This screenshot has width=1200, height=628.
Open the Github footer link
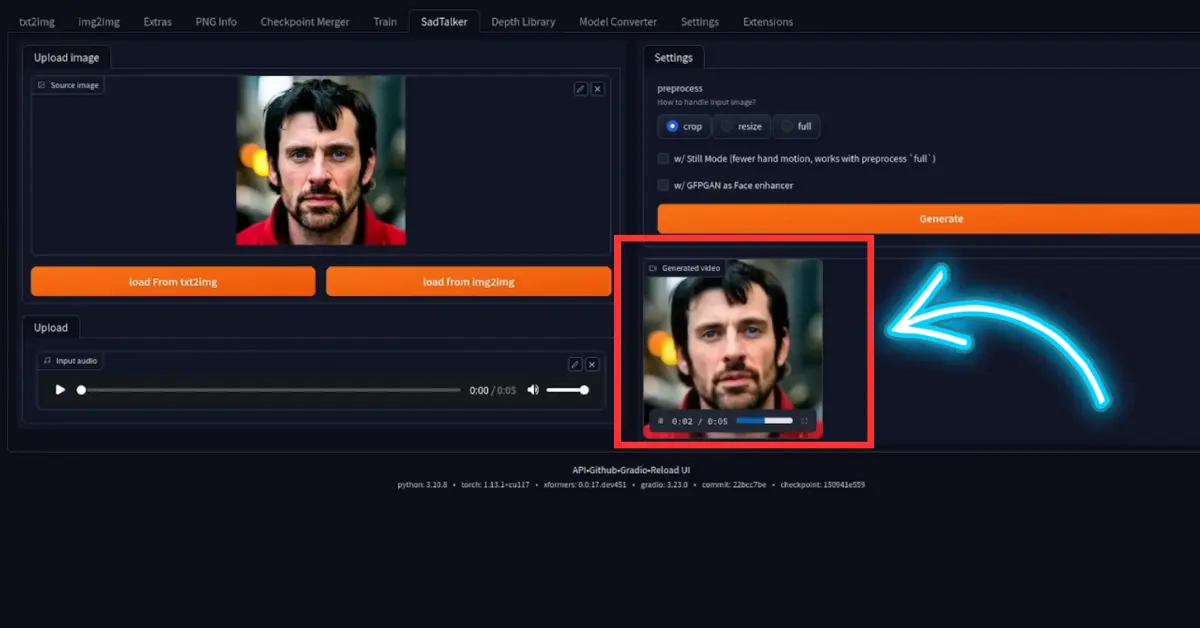pos(601,469)
